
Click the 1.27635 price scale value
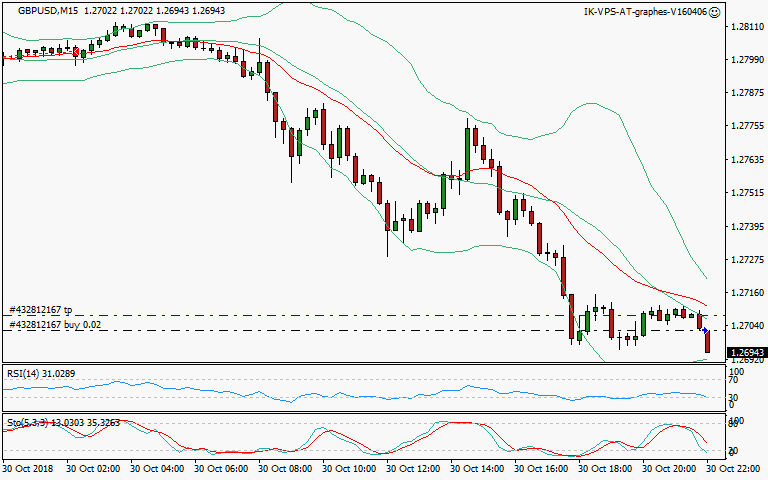pos(747,160)
